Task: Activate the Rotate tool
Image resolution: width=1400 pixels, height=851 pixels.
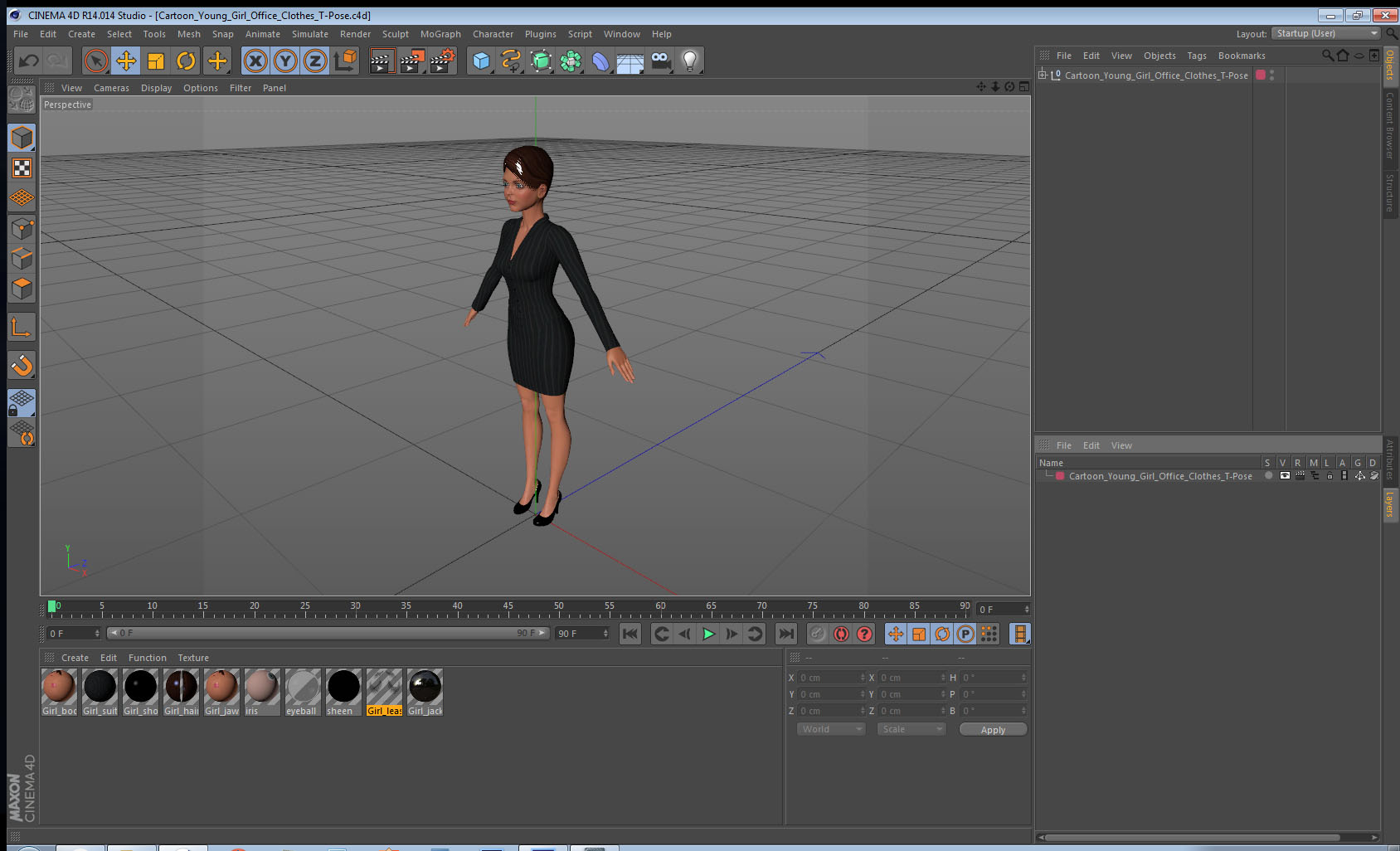Action: [x=187, y=61]
